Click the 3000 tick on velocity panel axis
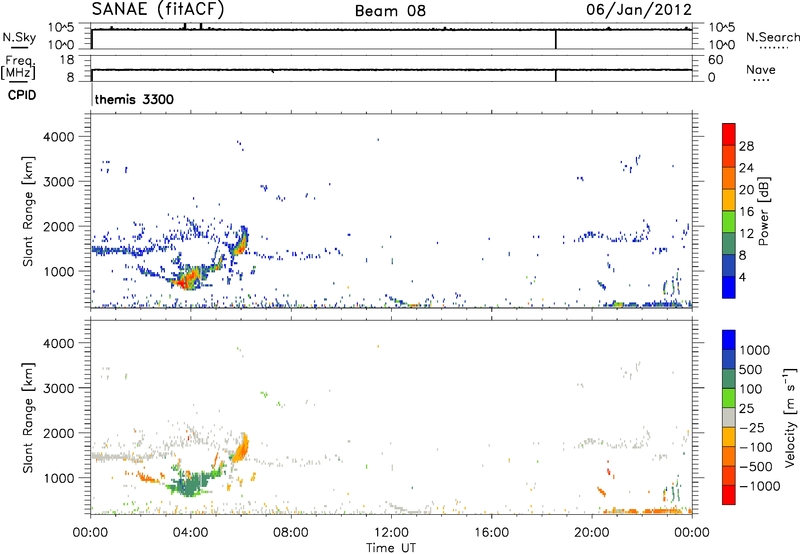Screen dimensions: 800x554 (59, 388)
